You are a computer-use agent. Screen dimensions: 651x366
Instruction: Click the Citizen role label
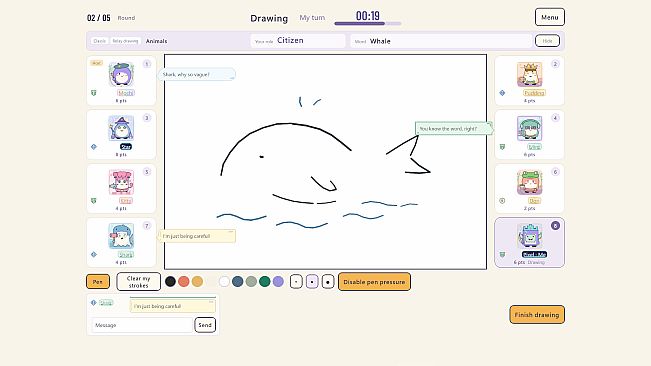point(290,40)
